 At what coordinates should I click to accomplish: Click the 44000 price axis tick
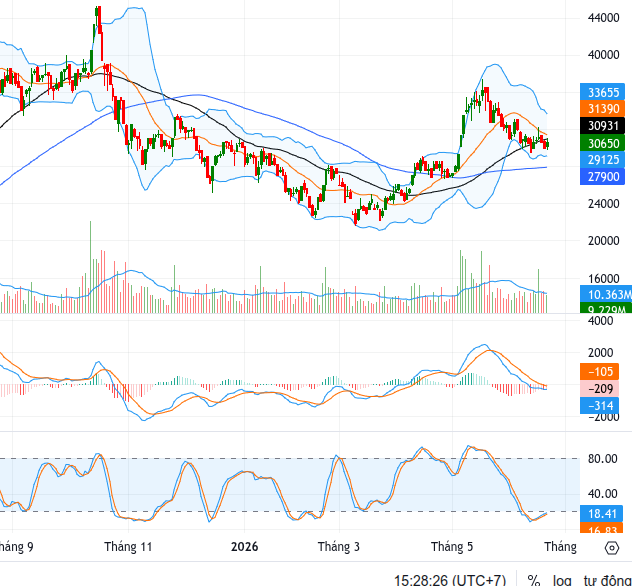pyautogui.click(x=603, y=18)
